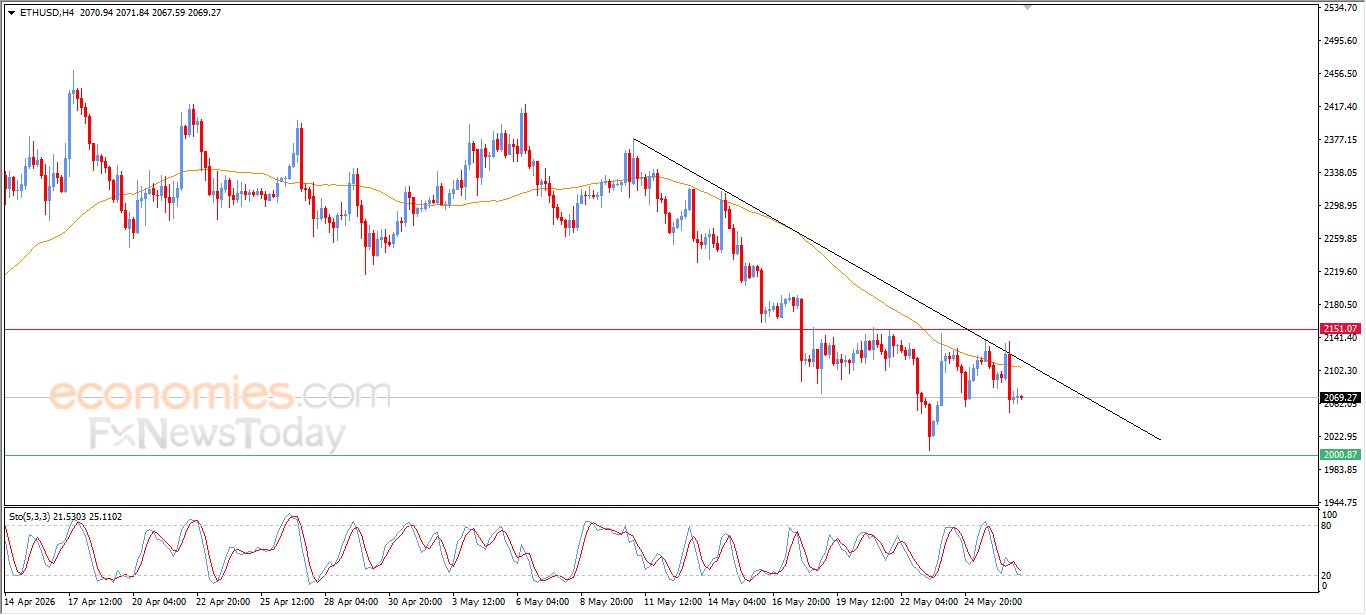Click the 16 May 20:00 time label
The width and height of the screenshot is (1366, 615).
coord(799,602)
